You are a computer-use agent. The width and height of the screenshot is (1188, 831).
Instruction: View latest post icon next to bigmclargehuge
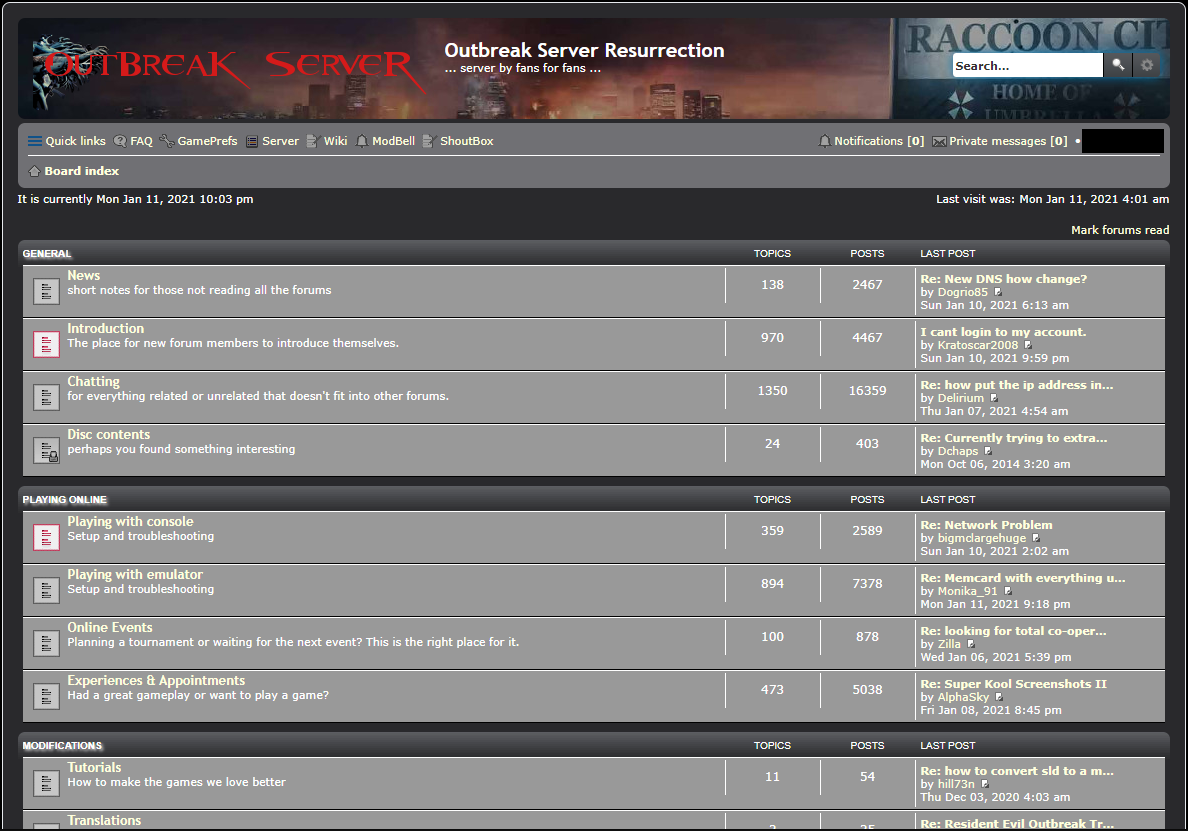click(x=1036, y=539)
